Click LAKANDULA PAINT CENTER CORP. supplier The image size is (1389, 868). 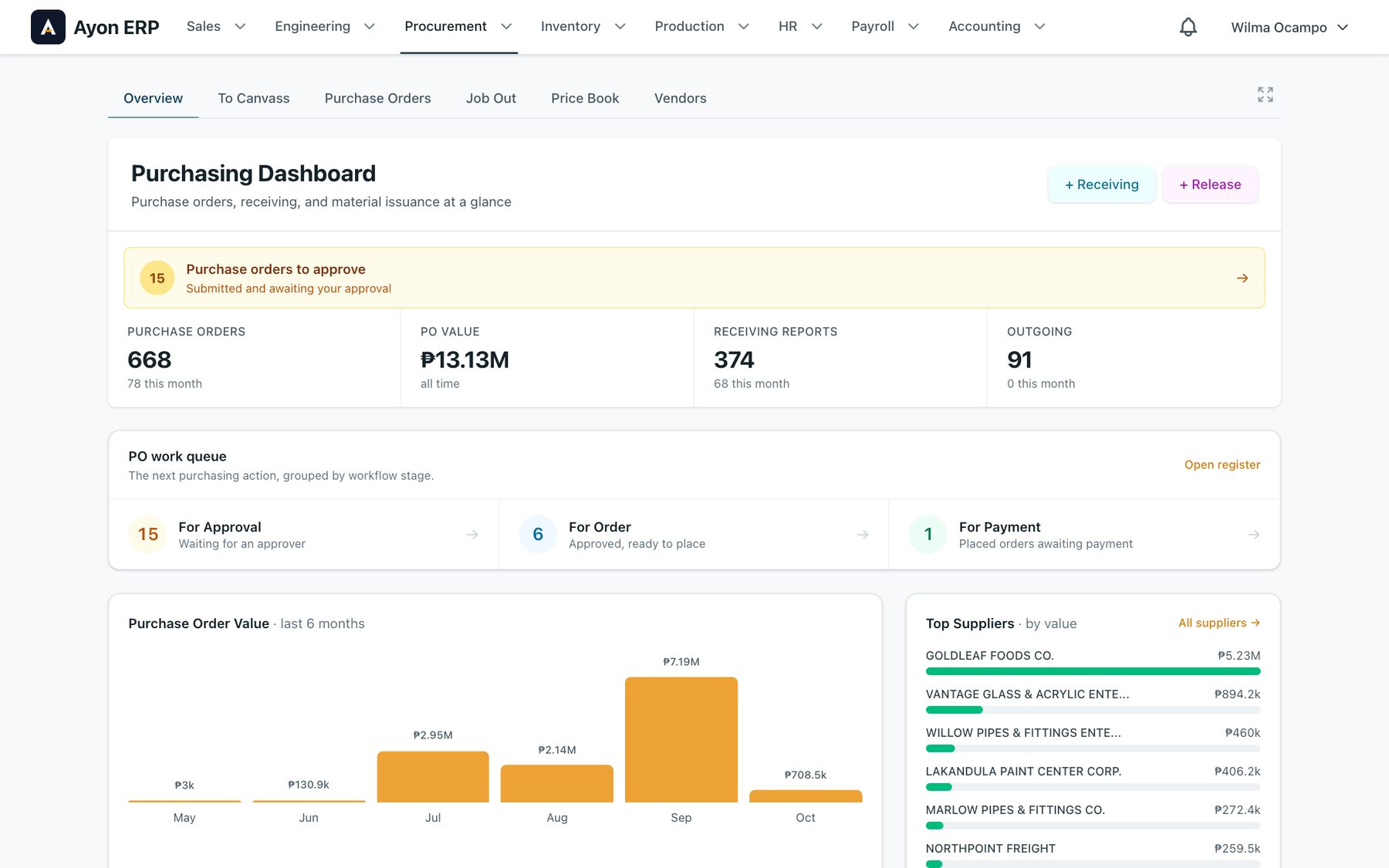click(1093, 778)
